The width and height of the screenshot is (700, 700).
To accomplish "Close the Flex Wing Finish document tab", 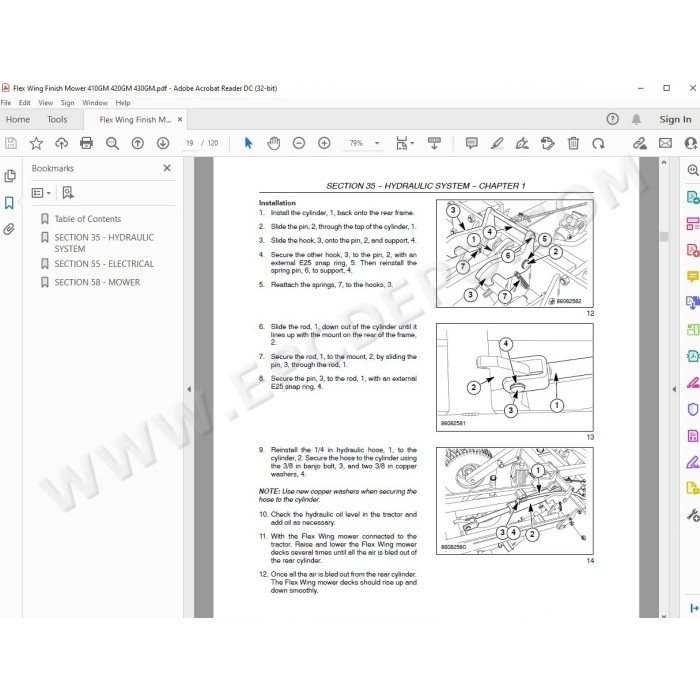I will click(x=180, y=120).
